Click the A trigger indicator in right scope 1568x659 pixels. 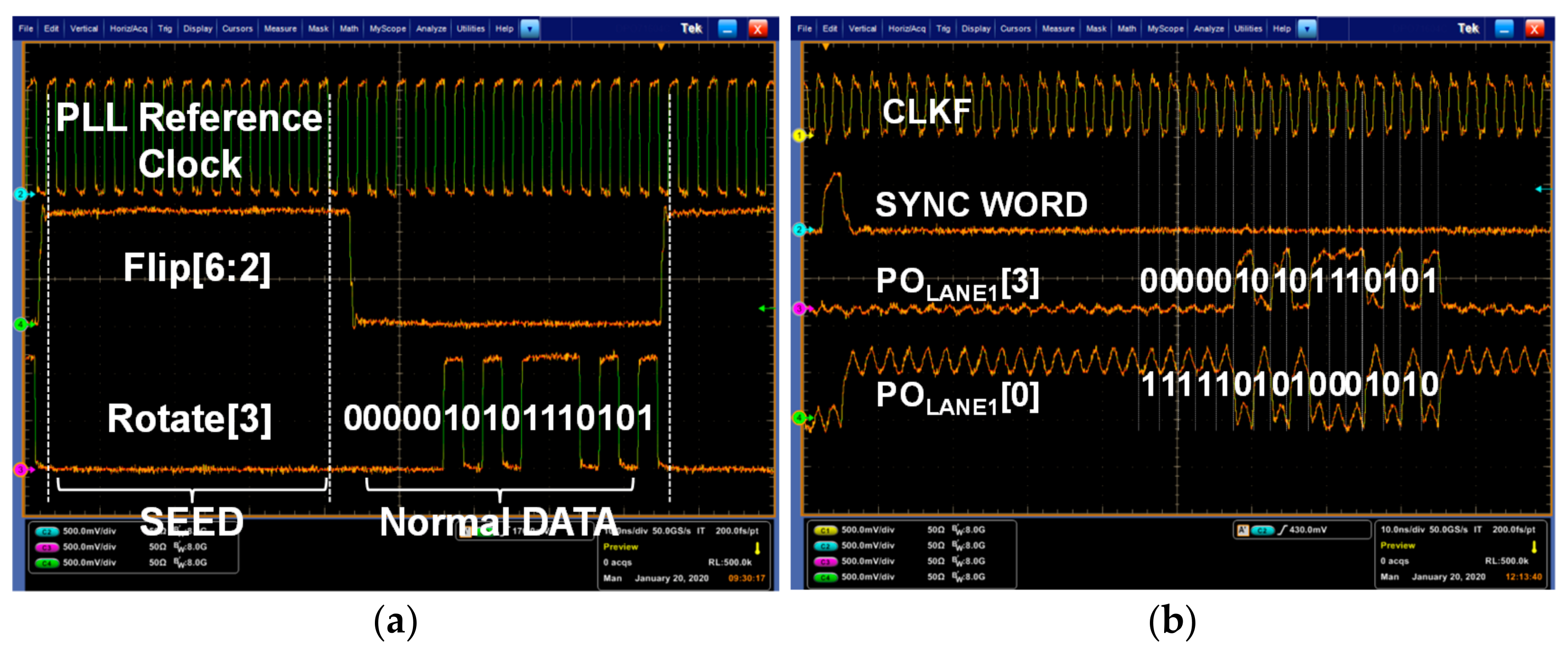pyautogui.click(x=1242, y=530)
